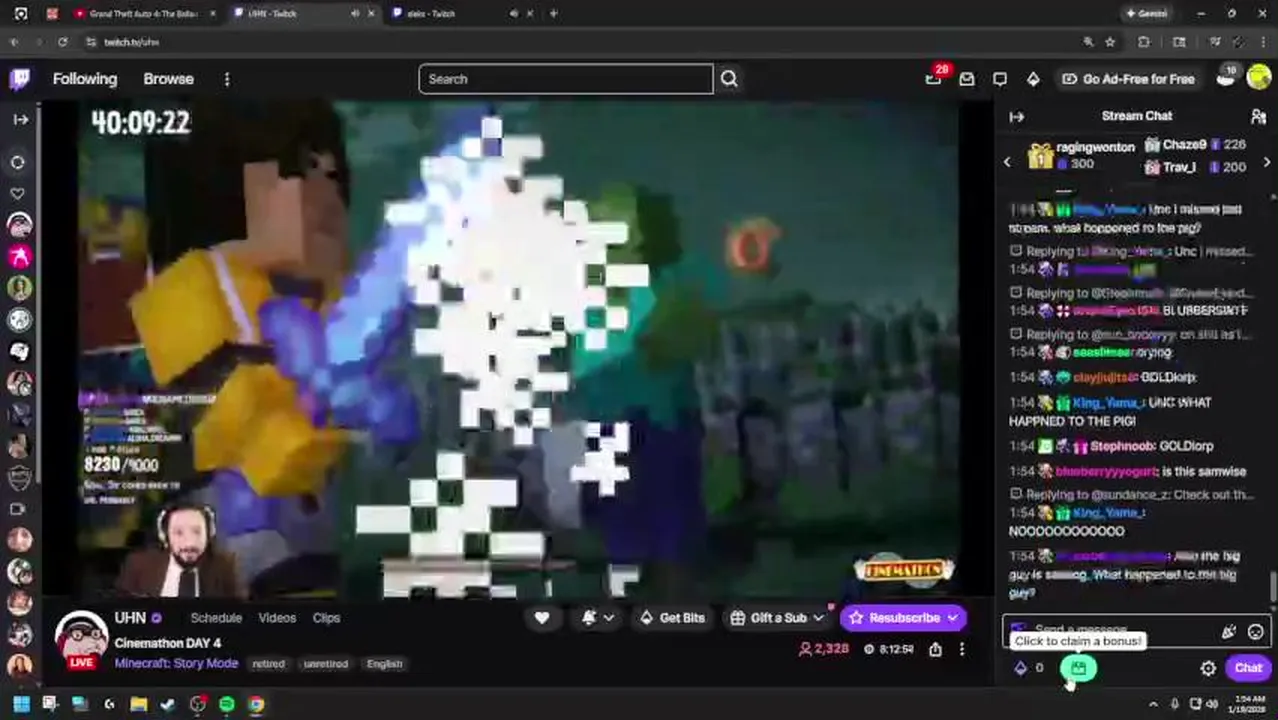Viewport: 1278px width, 720px height.
Task: Open the browser extensions puzzle icon
Action: tap(1144, 42)
